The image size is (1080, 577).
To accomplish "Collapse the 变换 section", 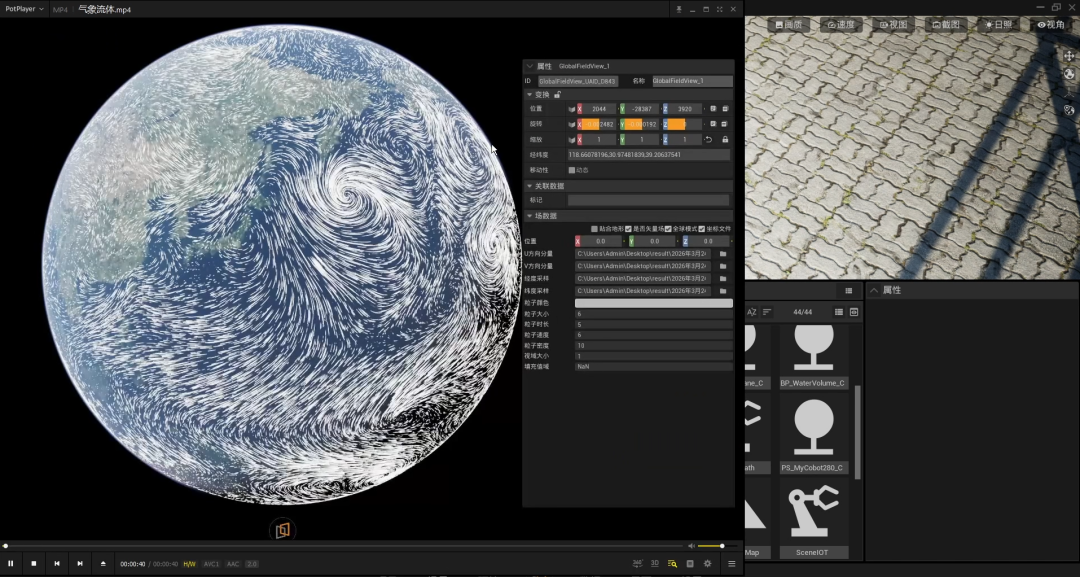I will (x=530, y=95).
